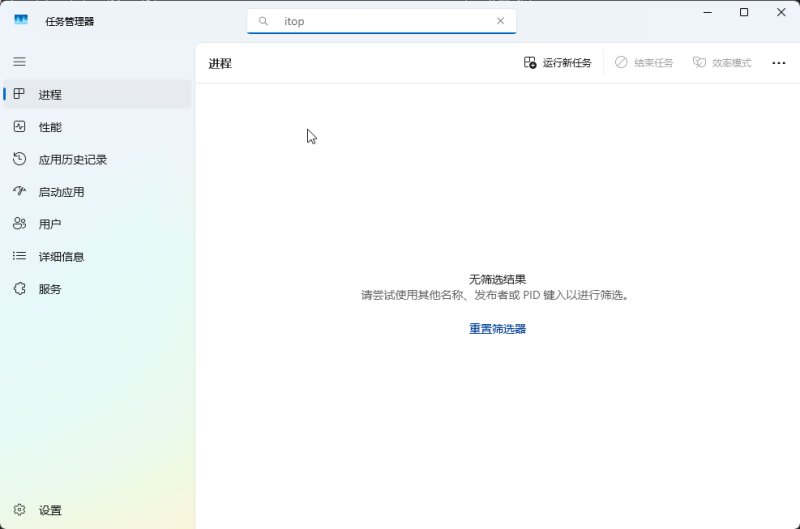Screen dimensions: 800x529
Task: Open the hamburger navigation menu
Action: pyautogui.click(x=19, y=62)
